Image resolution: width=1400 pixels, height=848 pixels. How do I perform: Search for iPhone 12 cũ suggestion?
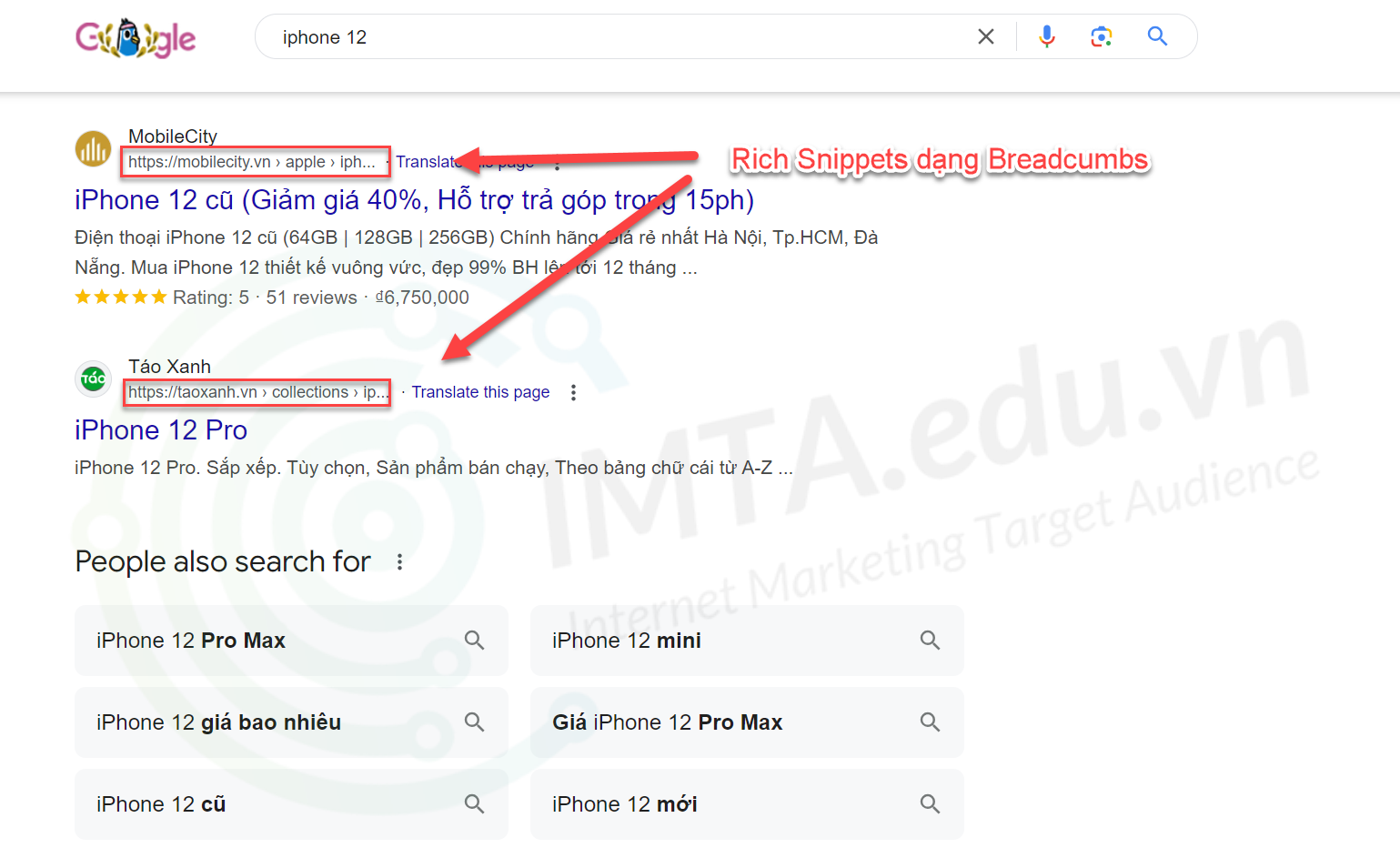coord(291,804)
